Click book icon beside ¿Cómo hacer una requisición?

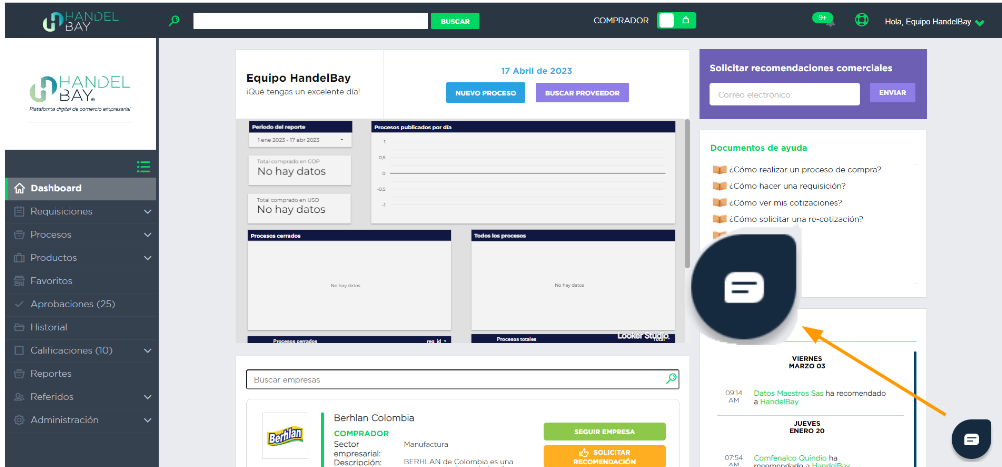point(719,186)
